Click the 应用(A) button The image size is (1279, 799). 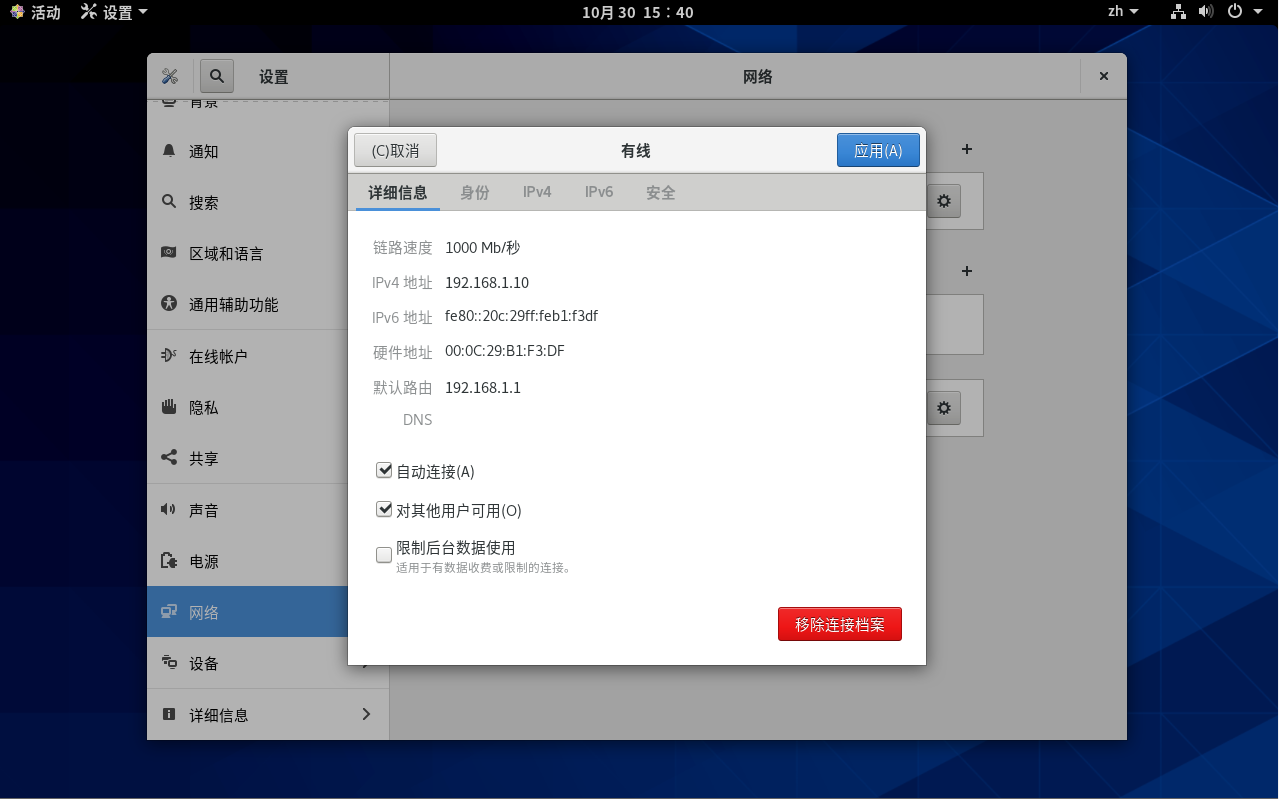point(878,151)
